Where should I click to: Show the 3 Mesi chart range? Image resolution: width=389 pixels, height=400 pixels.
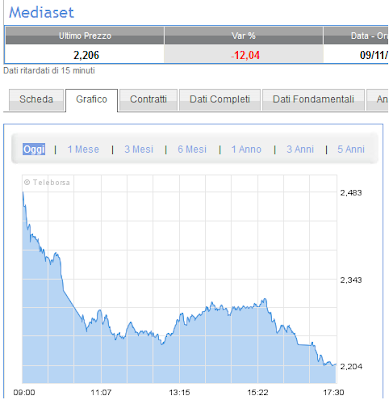[139, 149]
